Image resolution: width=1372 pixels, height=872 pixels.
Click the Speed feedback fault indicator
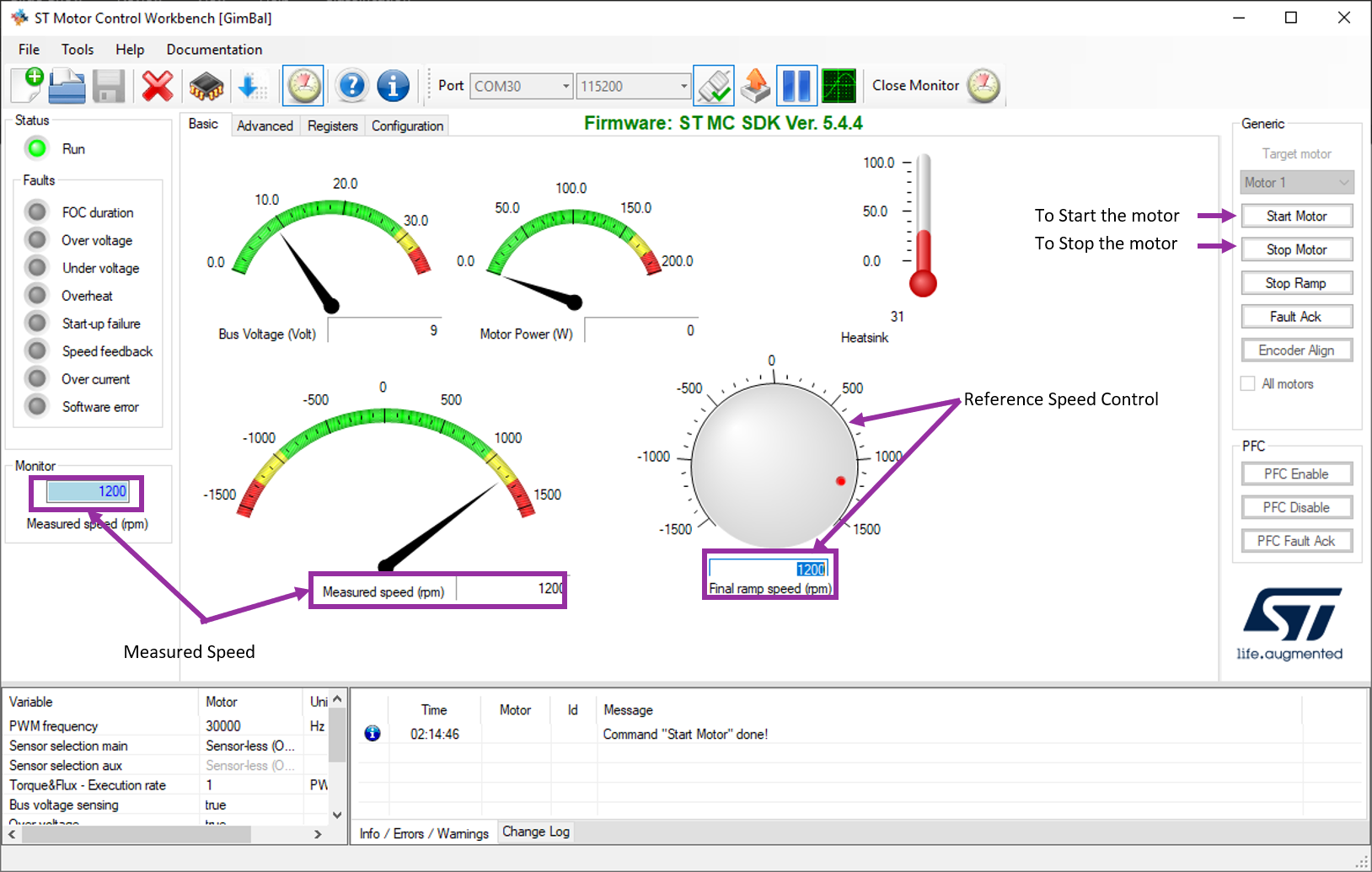pyautogui.click(x=36, y=350)
